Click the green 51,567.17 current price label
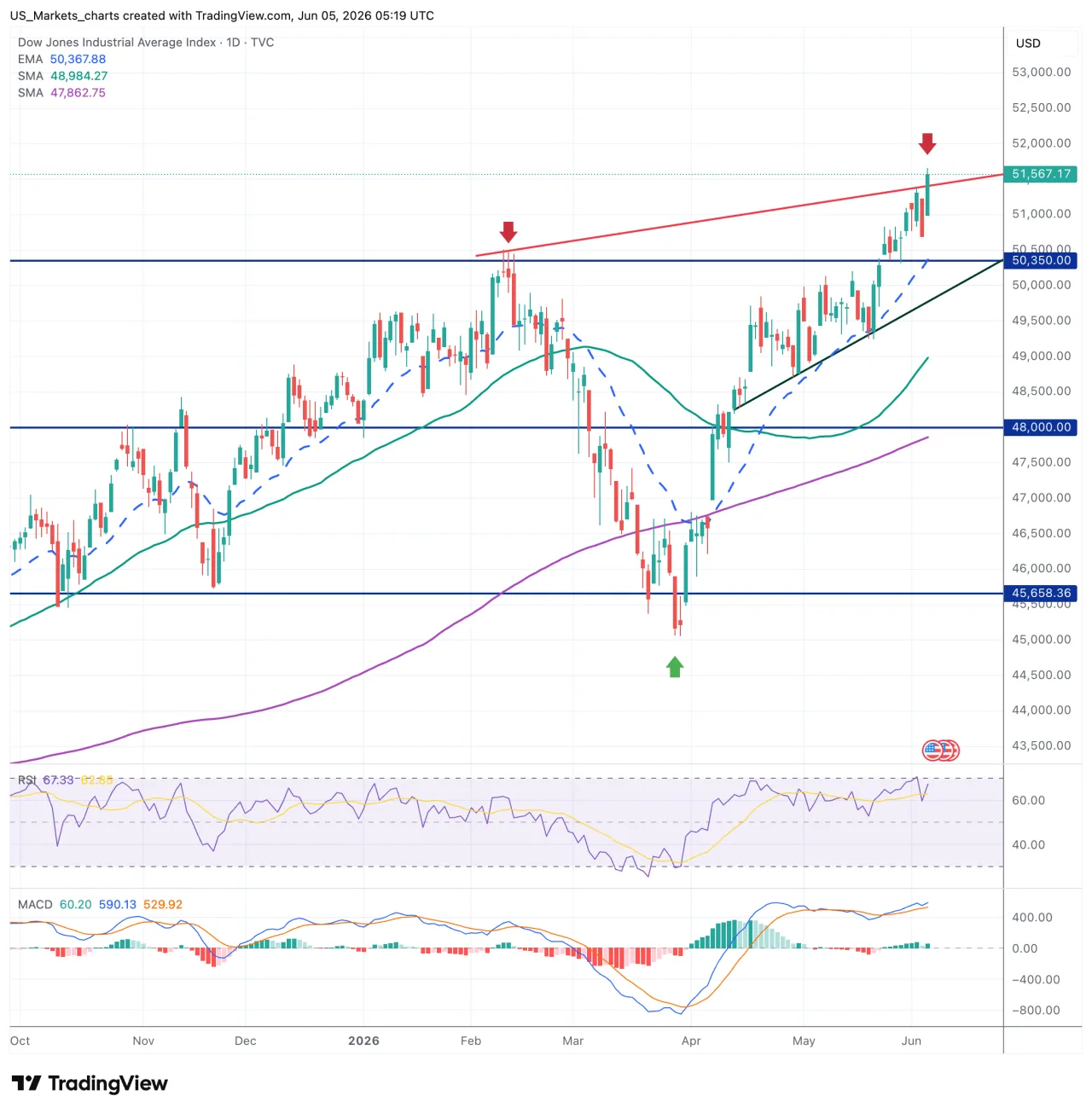The height and width of the screenshot is (1113, 1092). click(x=1041, y=174)
